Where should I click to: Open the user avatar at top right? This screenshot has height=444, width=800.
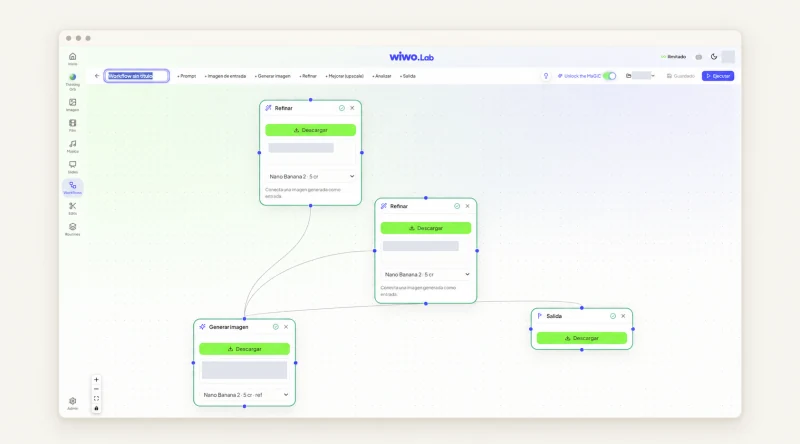pos(728,57)
